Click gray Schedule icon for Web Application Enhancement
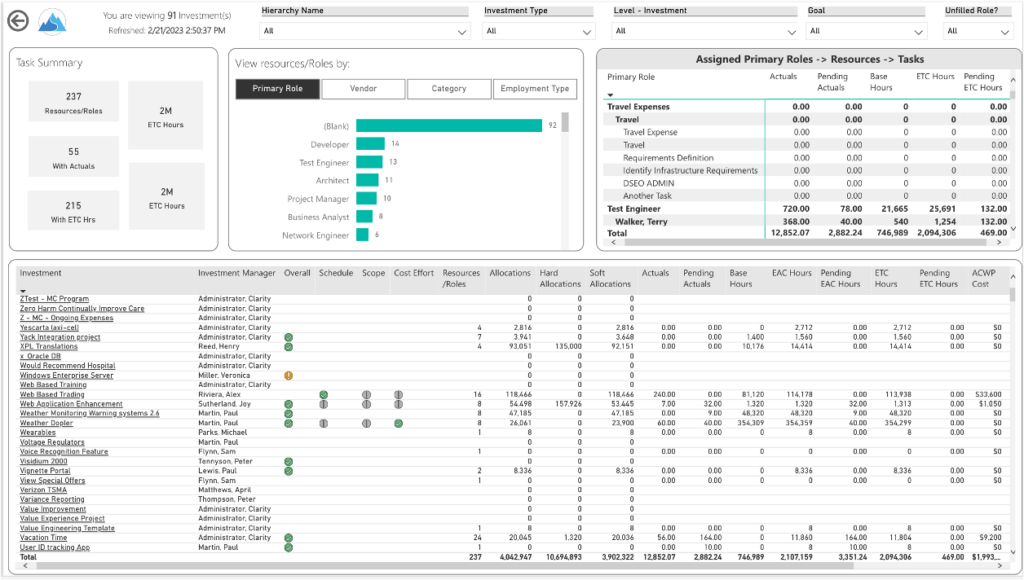 coord(323,404)
